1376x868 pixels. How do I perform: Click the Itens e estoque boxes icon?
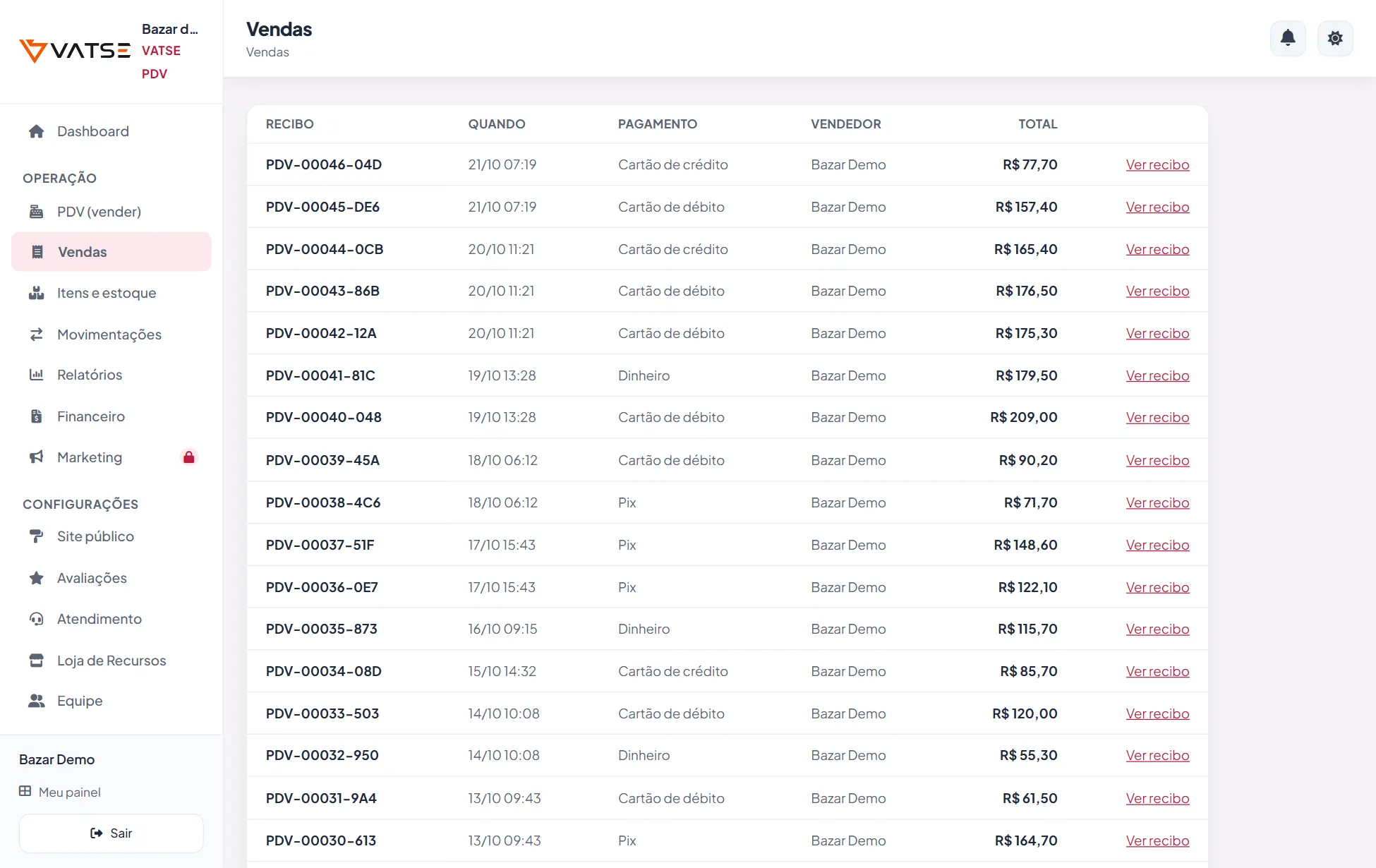[x=37, y=293]
